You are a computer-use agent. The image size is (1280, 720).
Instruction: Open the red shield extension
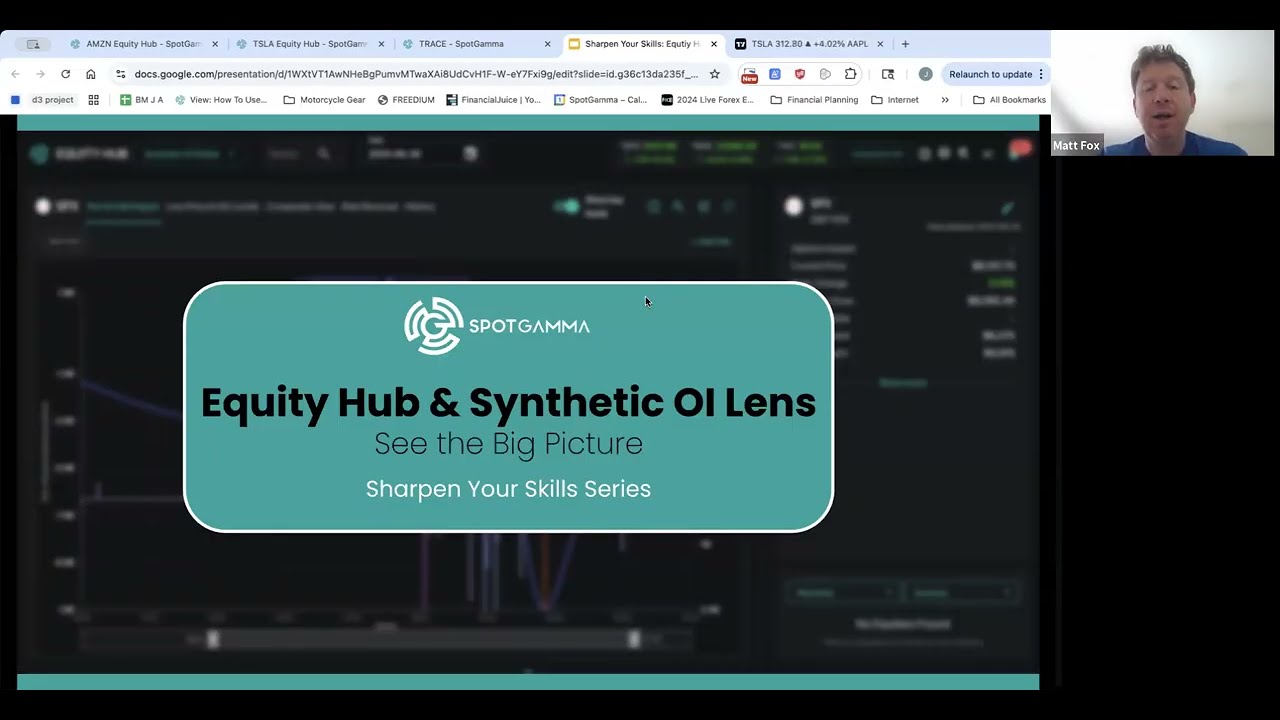coord(799,74)
